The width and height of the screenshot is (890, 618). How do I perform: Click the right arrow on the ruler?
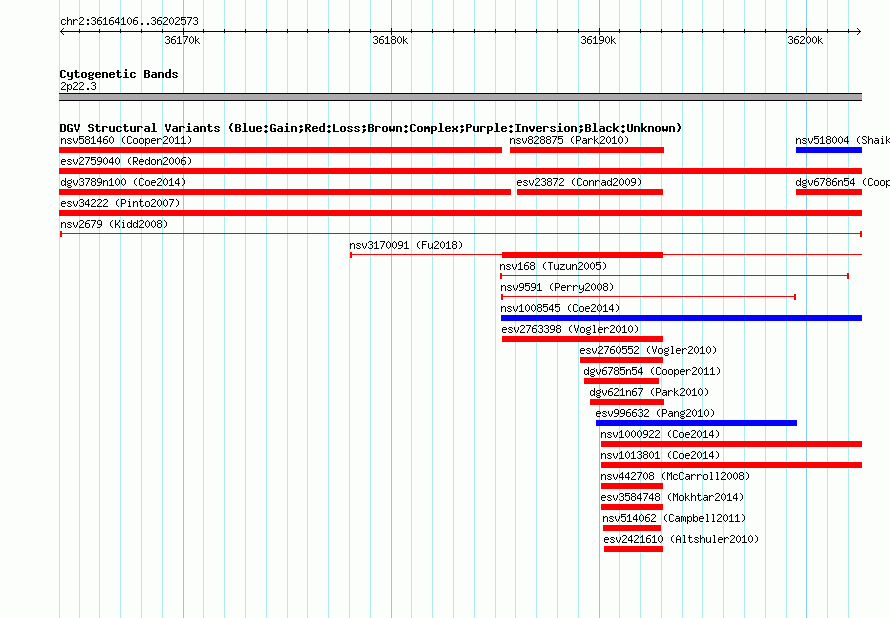tap(859, 31)
